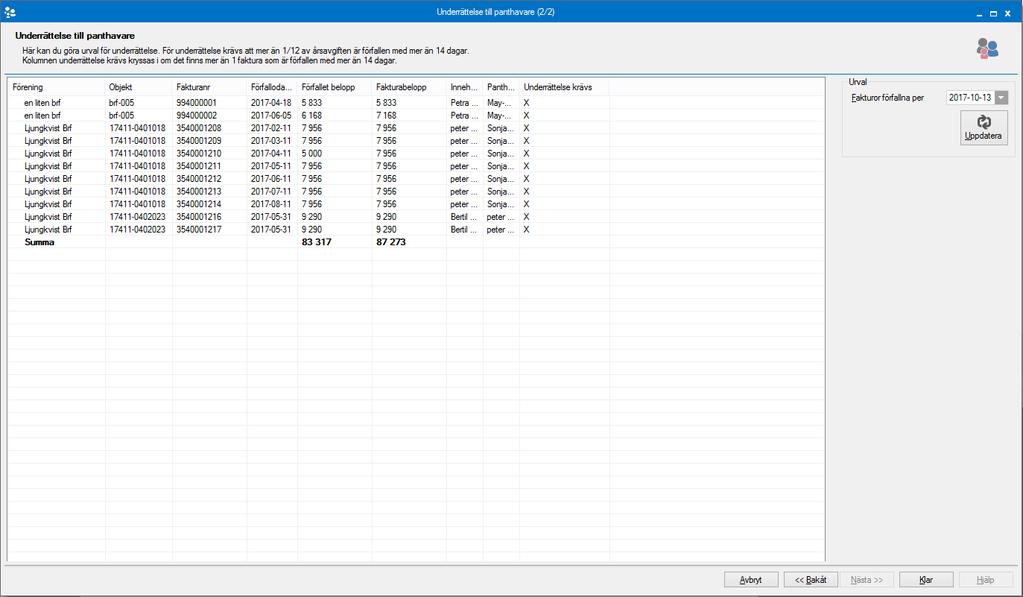Click the app icon in the title bar
The image size is (1023, 597).
[10, 12]
